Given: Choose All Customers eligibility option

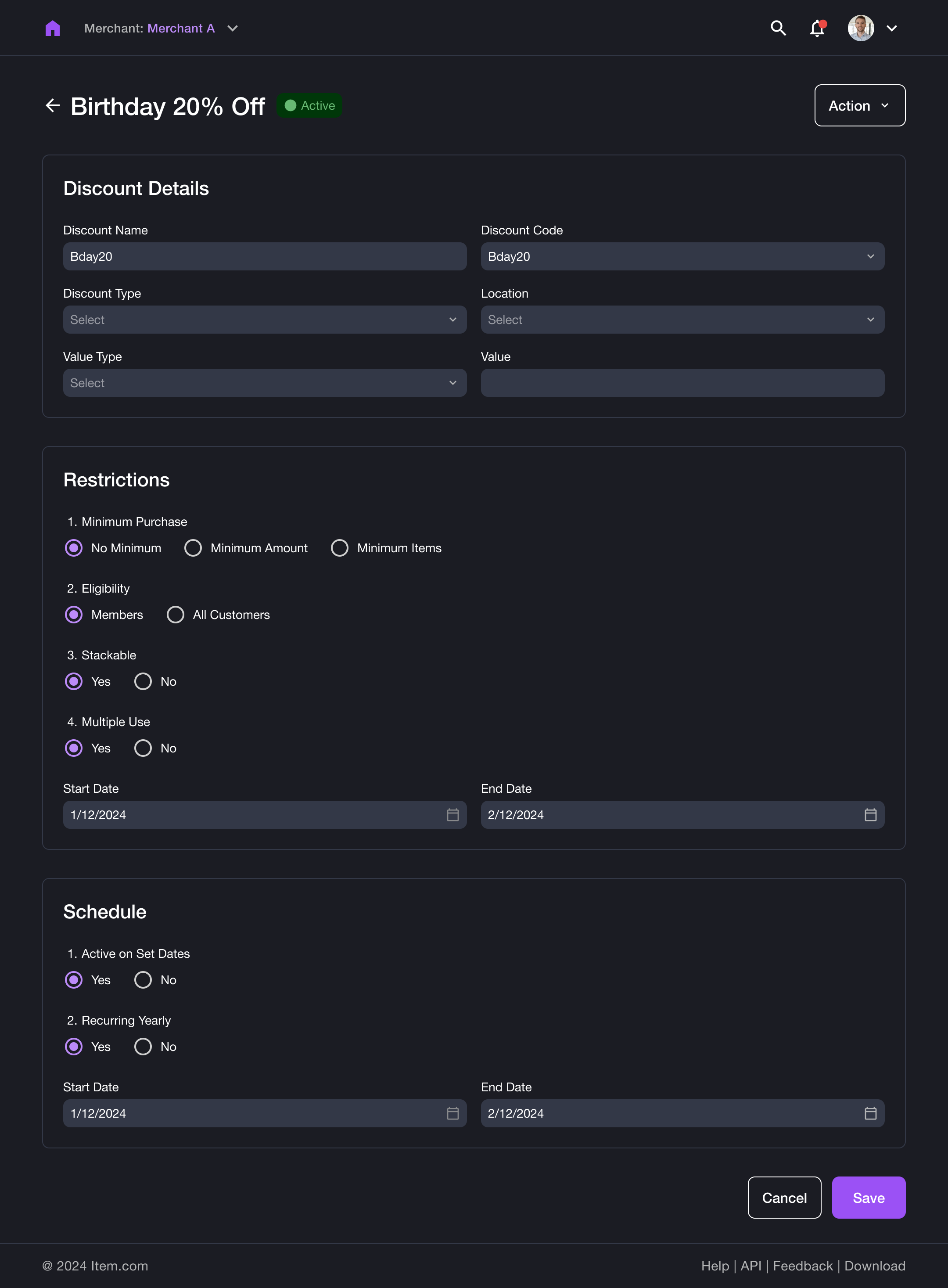Looking at the screenshot, I should pyautogui.click(x=176, y=615).
